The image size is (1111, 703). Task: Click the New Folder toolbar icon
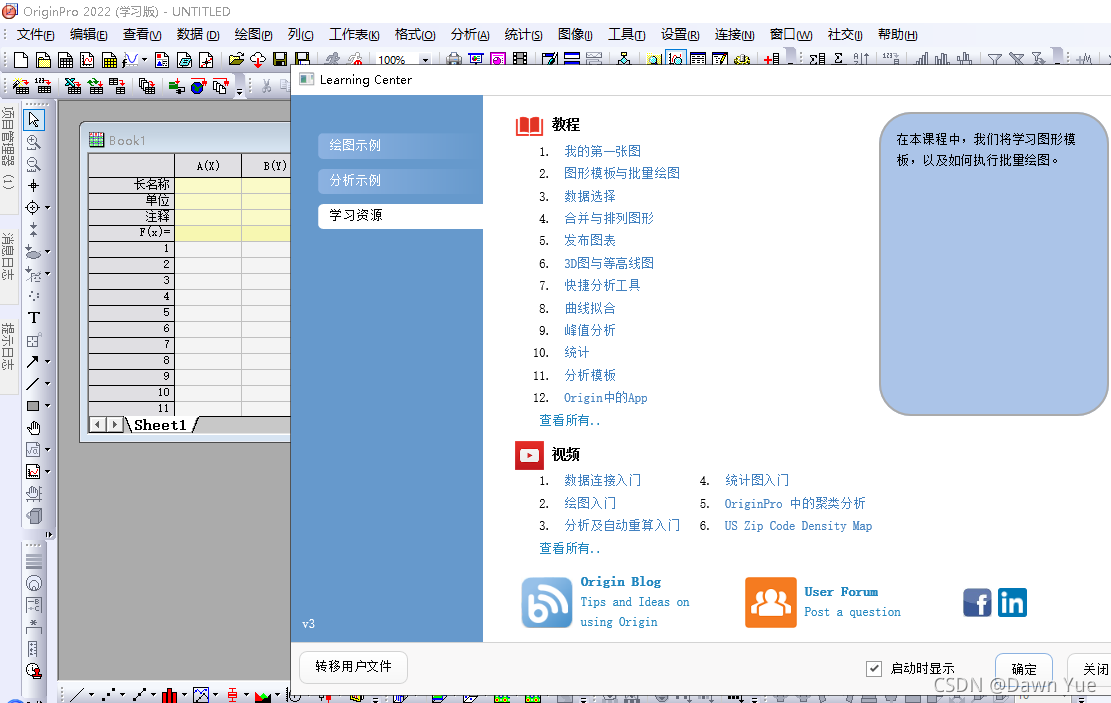tap(43, 60)
